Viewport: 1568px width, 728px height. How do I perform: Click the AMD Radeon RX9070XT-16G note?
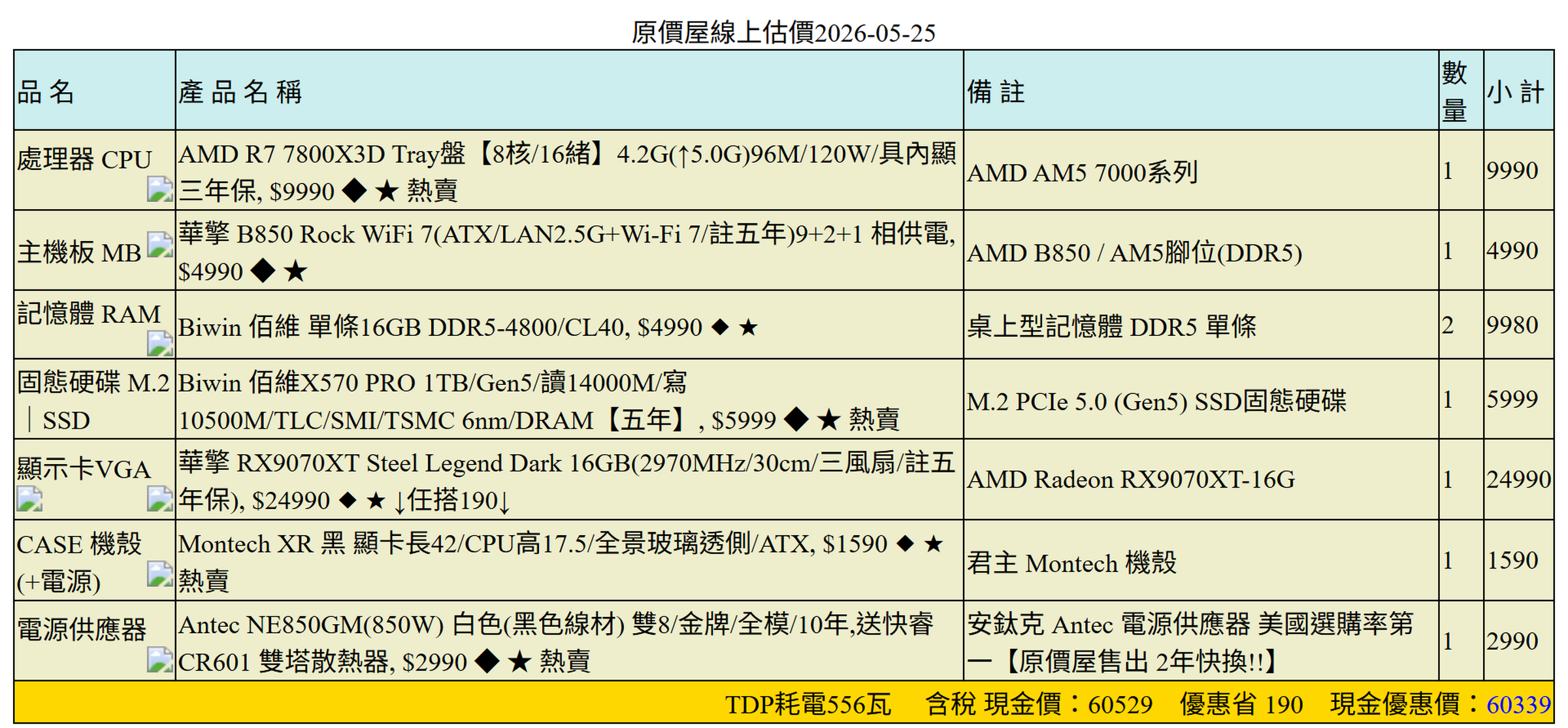pos(1131,480)
